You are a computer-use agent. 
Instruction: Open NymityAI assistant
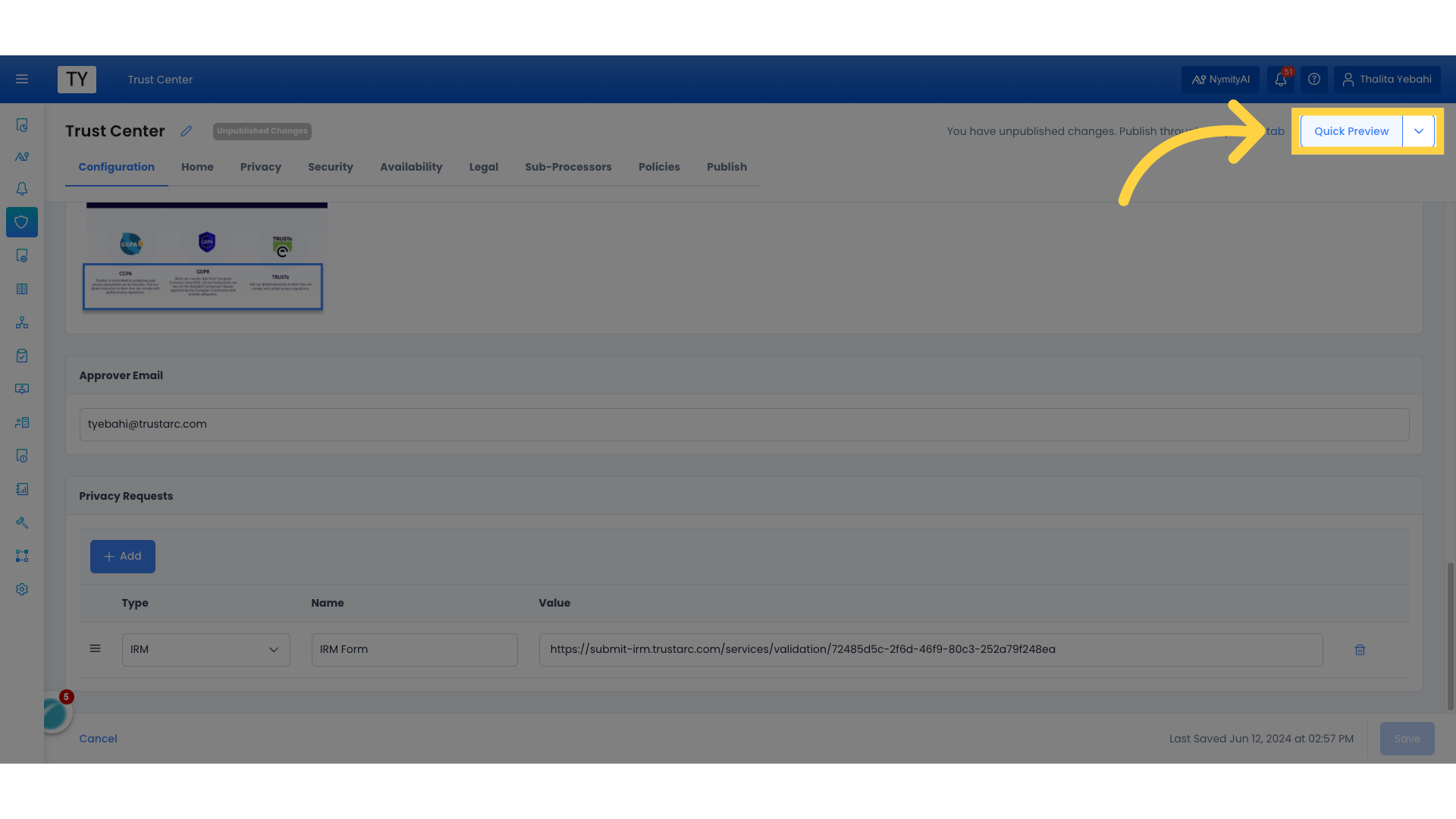pyautogui.click(x=1220, y=79)
